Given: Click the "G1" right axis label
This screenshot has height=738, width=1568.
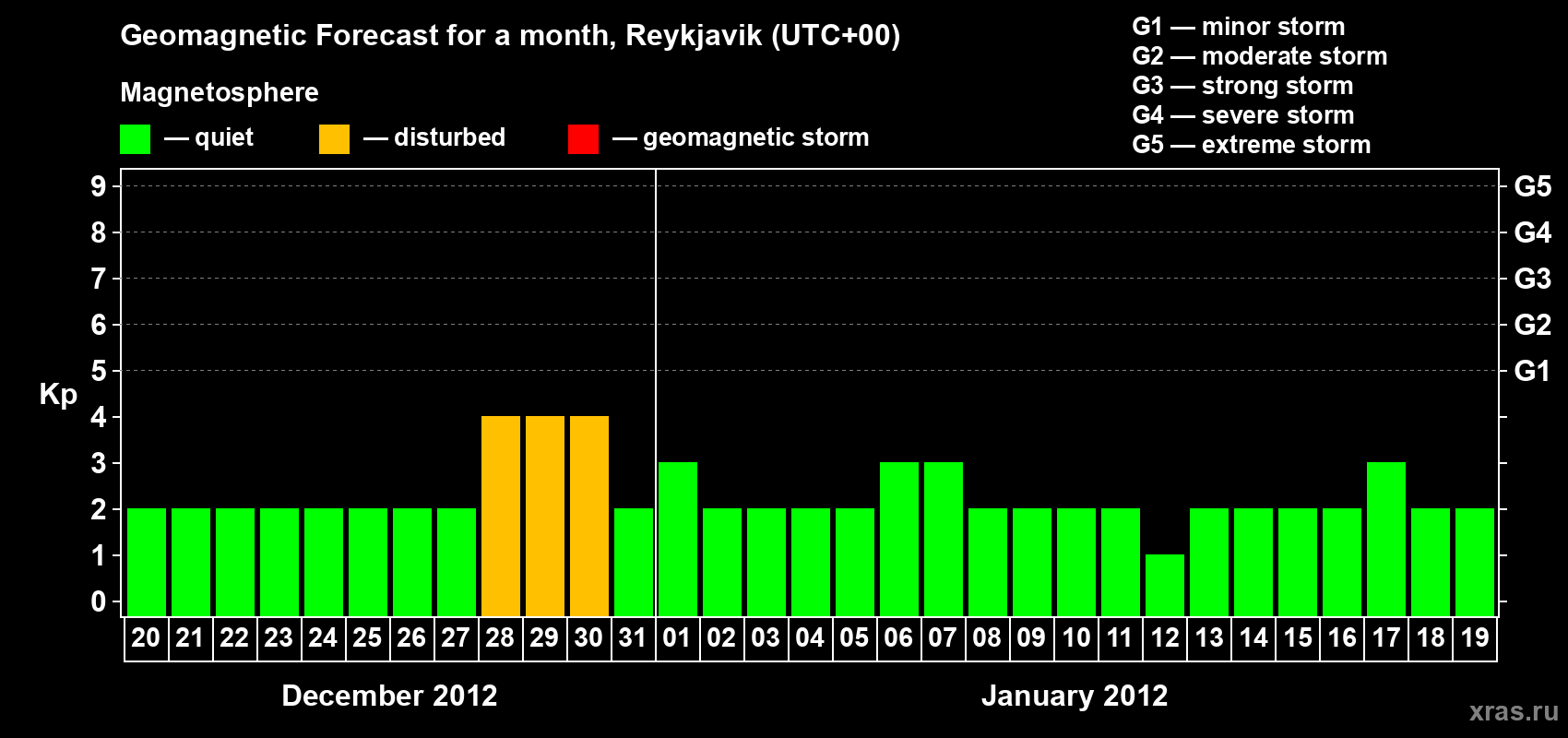Looking at the screenshot, I should coord(1533,371).
